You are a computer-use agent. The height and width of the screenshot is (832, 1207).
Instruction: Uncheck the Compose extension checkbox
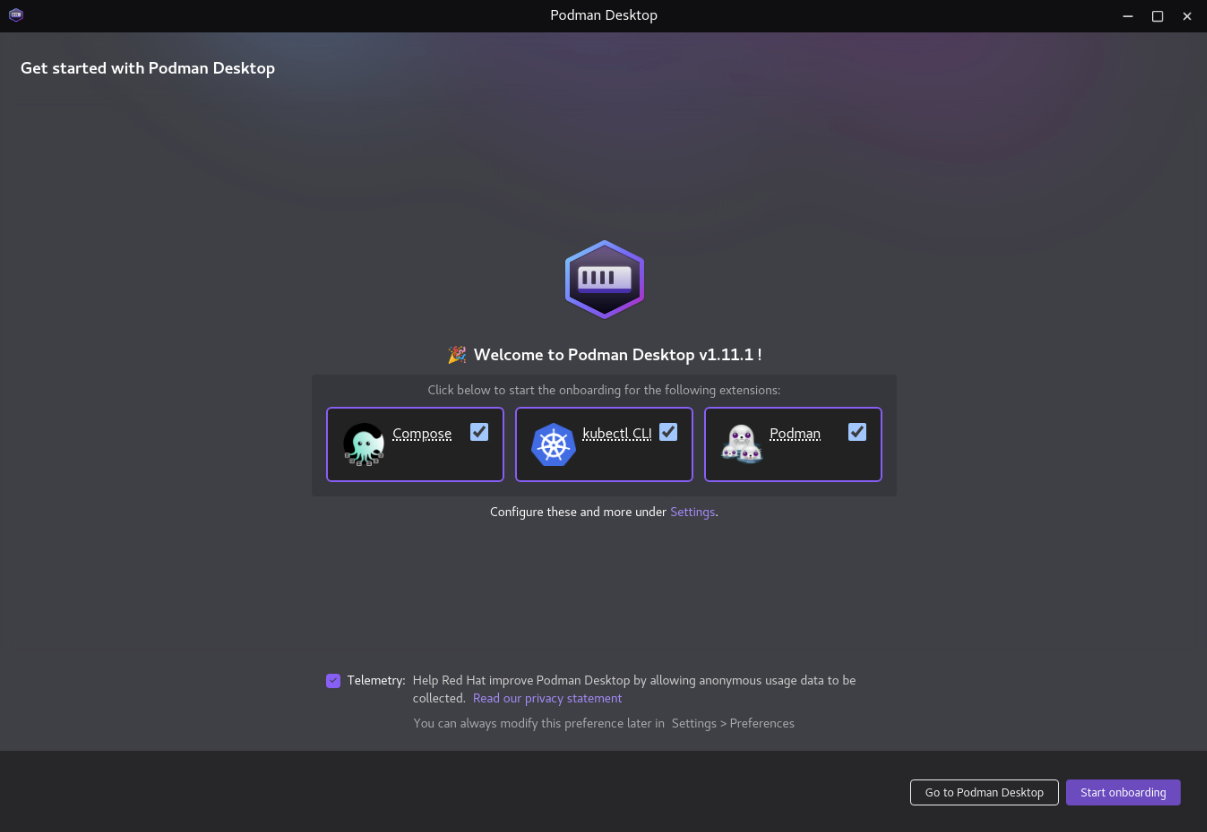coord(479,432)
